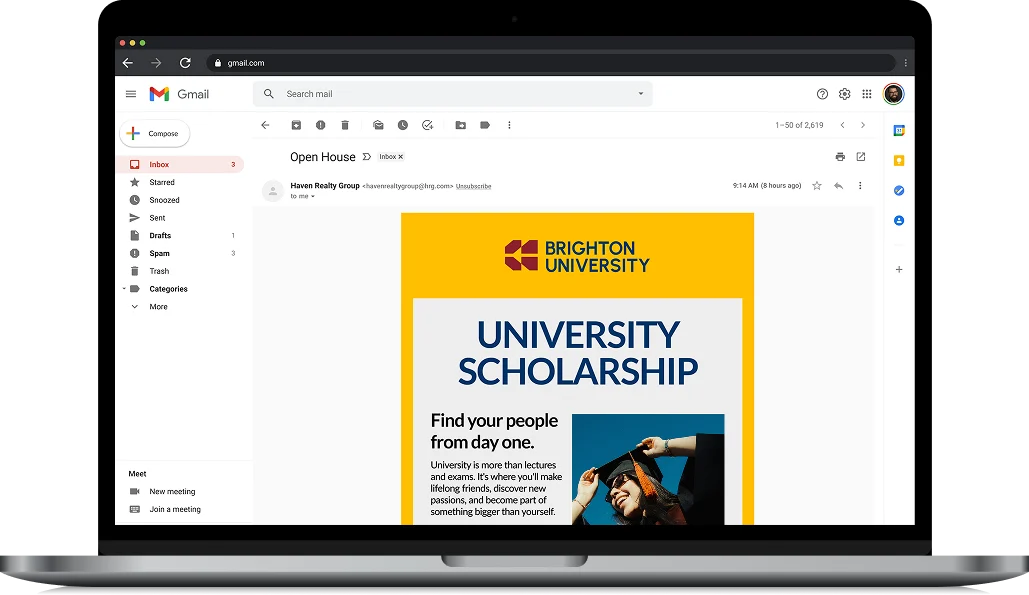Open Contacts side panel
The width and height of the screenshot is (1029, 595).
pos(899,220)
